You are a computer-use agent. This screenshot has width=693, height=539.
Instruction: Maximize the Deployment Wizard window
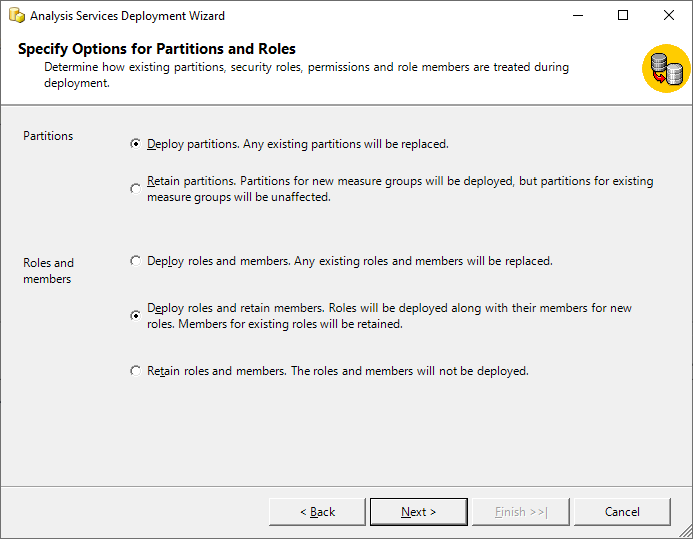[x=623, y=16]
